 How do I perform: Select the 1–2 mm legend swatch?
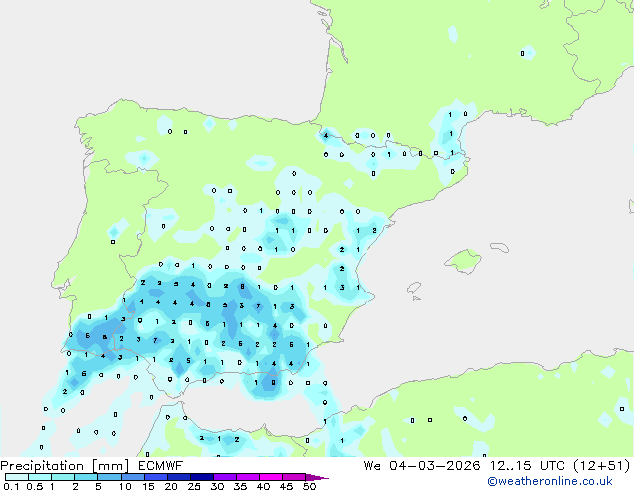click(x=63, y=477)
